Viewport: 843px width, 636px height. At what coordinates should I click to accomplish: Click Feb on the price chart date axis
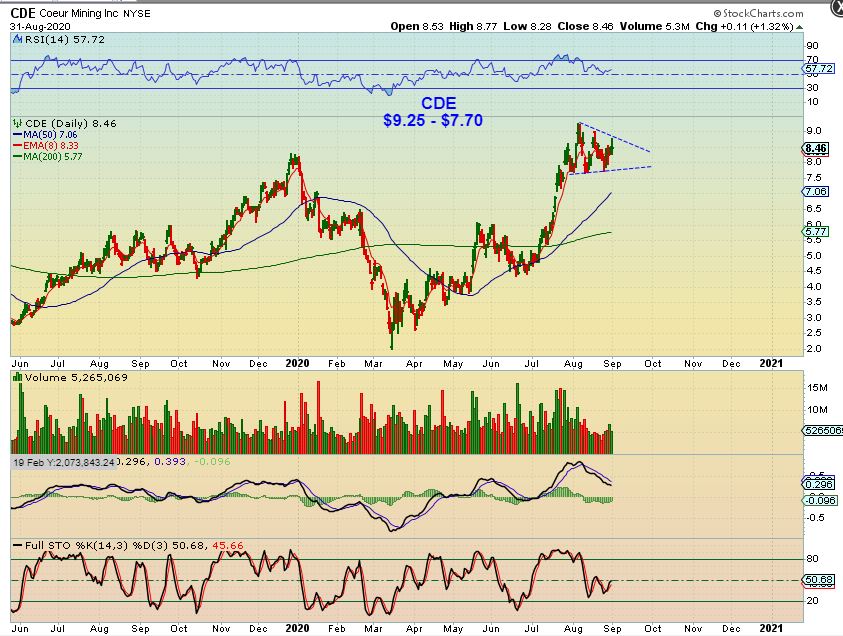(x=337, y=364)
